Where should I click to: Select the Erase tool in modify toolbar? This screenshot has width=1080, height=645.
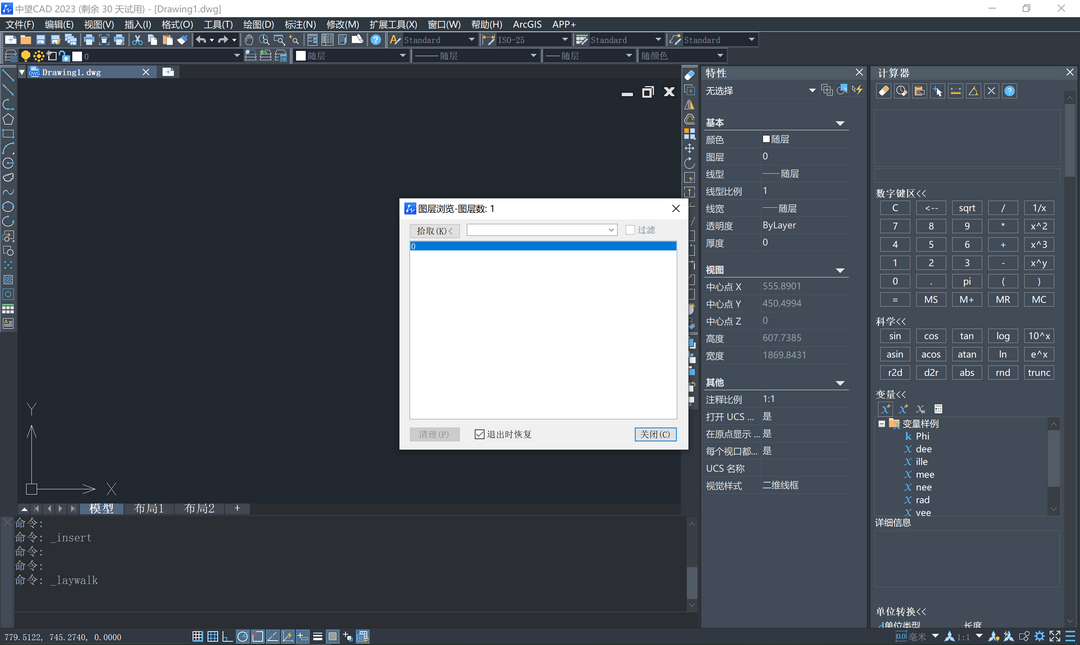(689, 75)
